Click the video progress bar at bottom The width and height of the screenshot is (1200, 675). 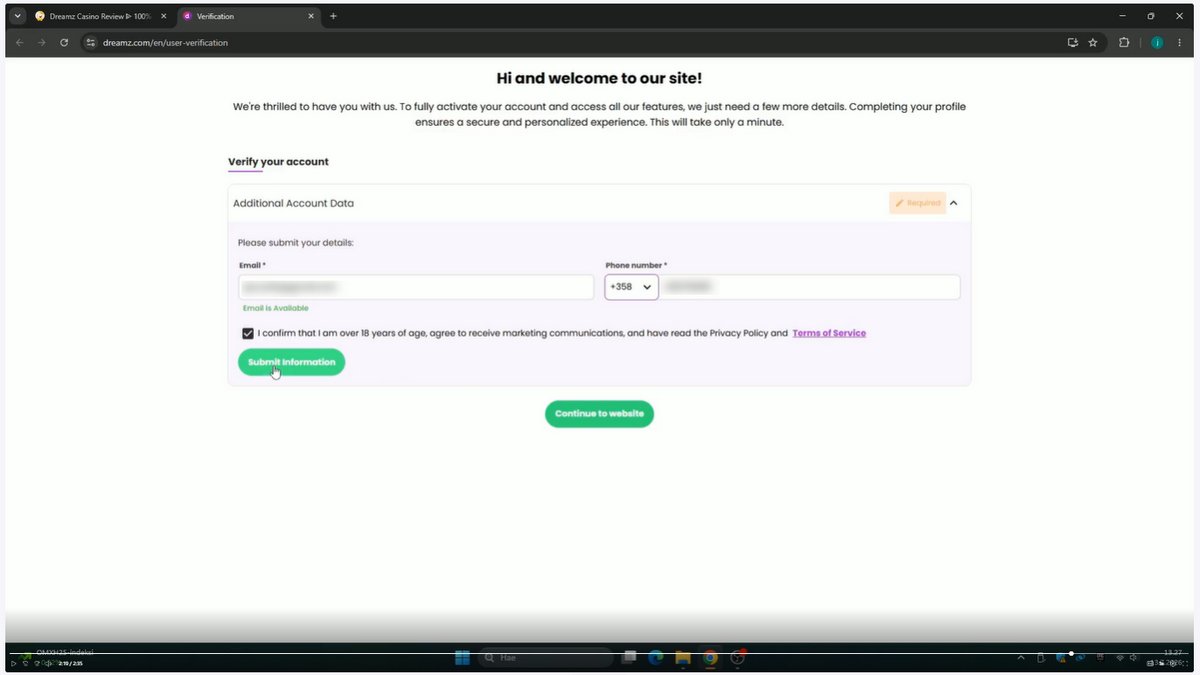click(x=600, y=654)
